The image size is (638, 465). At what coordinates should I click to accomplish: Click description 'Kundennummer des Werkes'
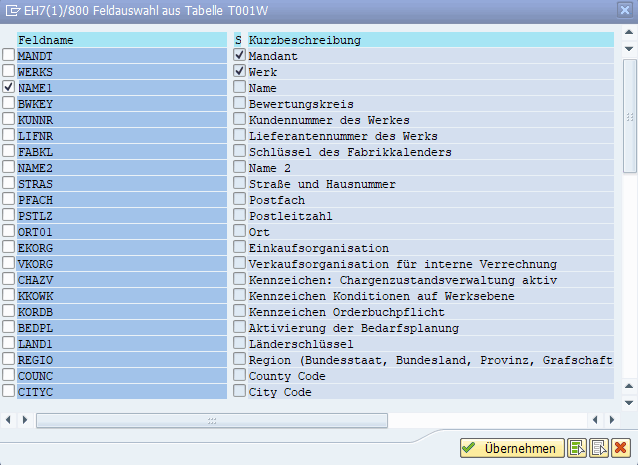click(x=329, y=120)
